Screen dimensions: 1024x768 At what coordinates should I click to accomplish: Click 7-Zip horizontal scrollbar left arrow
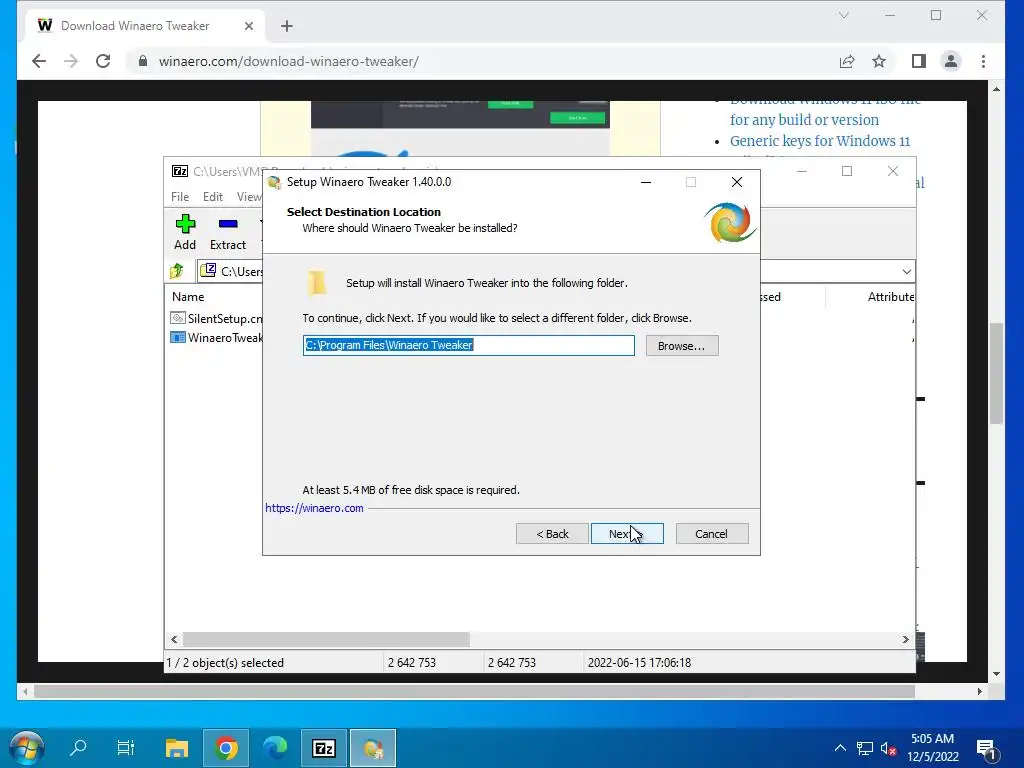174,639
